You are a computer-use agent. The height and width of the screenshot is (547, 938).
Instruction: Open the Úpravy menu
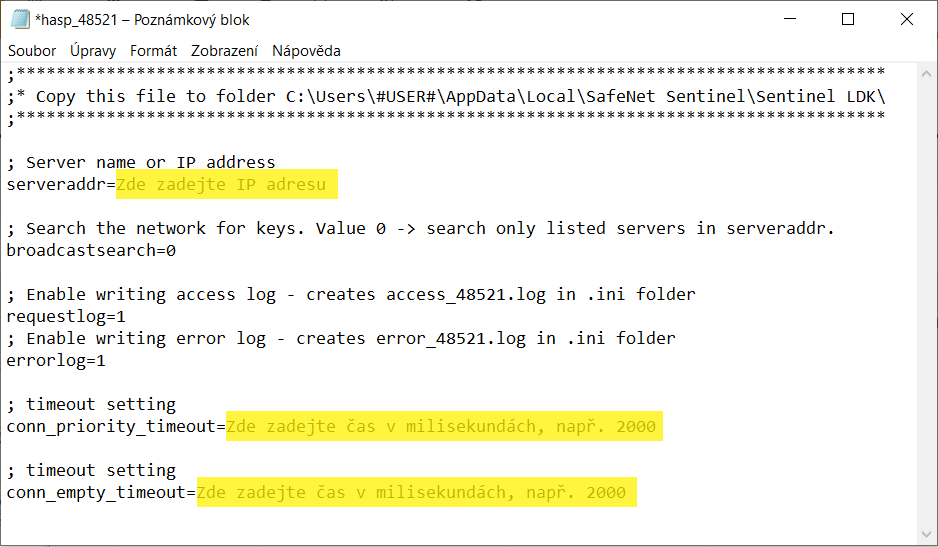click(93, 51)
